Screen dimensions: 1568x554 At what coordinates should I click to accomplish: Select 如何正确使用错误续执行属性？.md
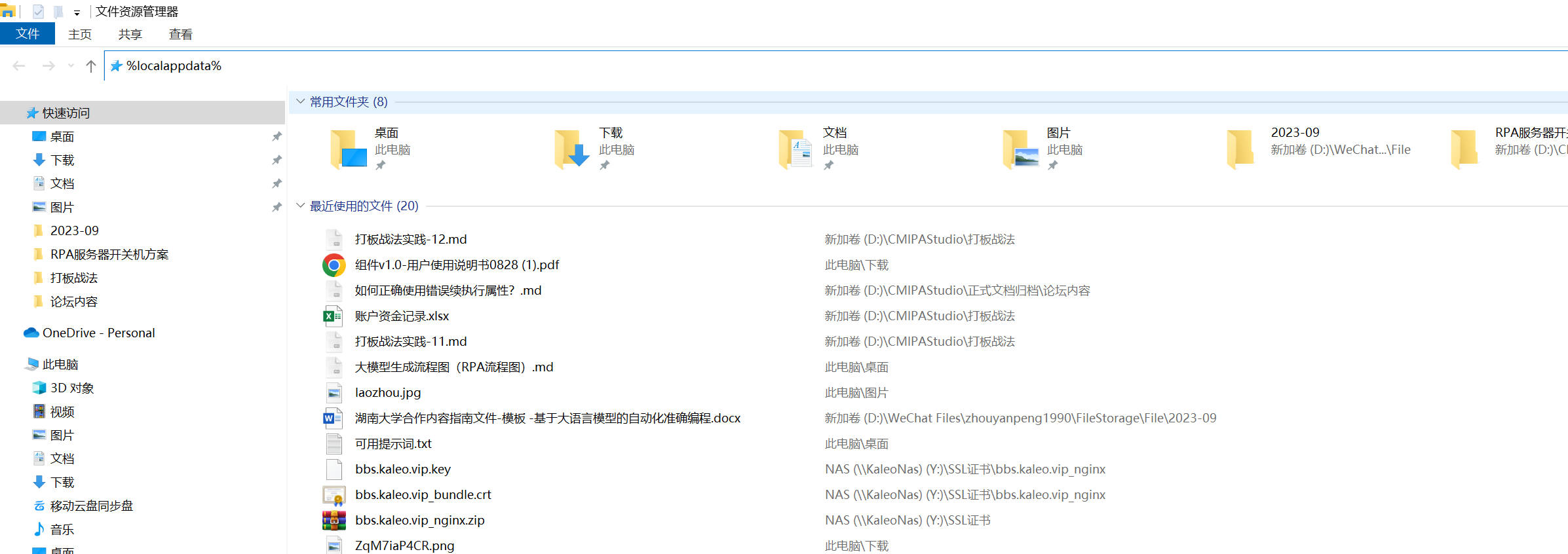pos(448,290)
